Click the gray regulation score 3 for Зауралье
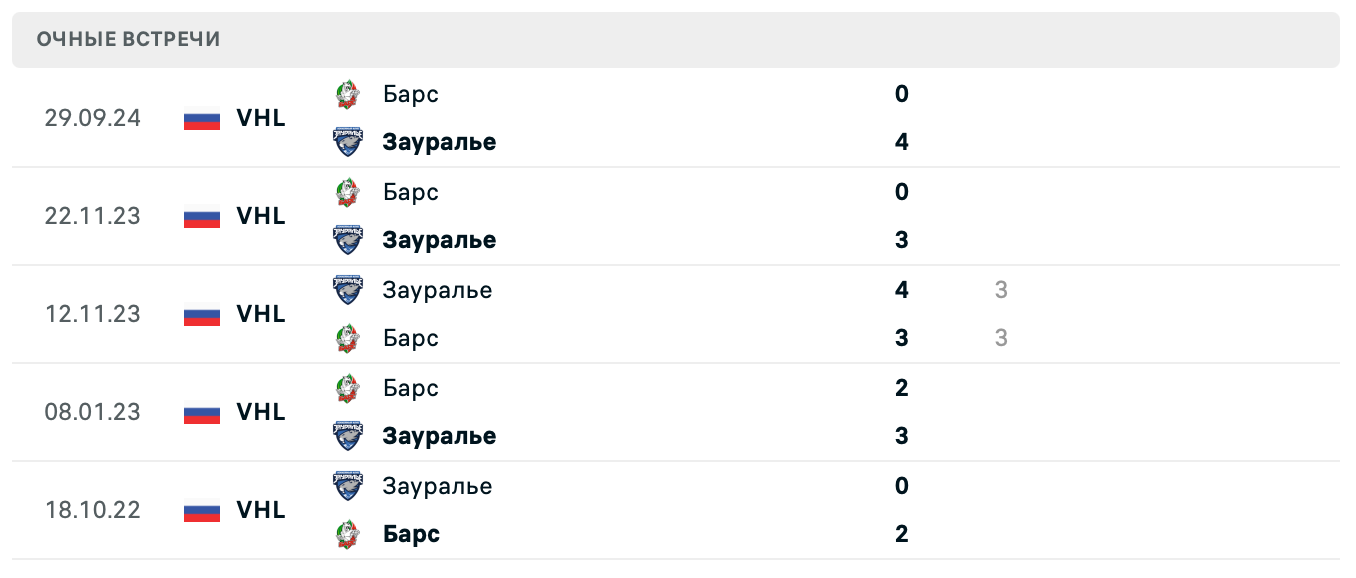Screen dimensions: 1356x578 coord(1001,290)
